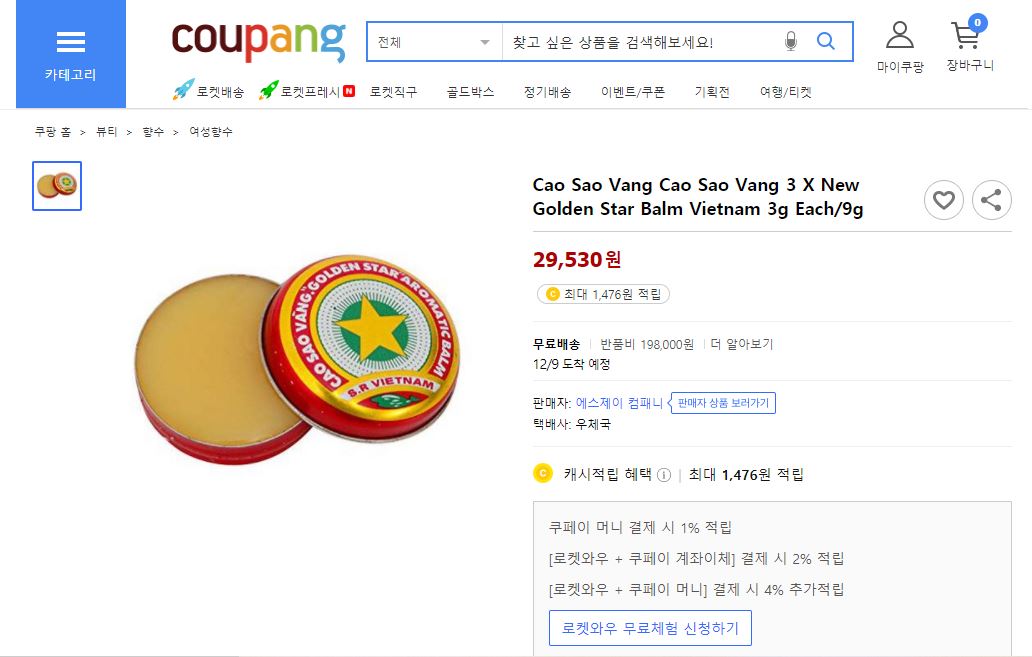1032x657 pixels.
Task: Click the microphone voice search icon
Action: (x=790, y=41)
